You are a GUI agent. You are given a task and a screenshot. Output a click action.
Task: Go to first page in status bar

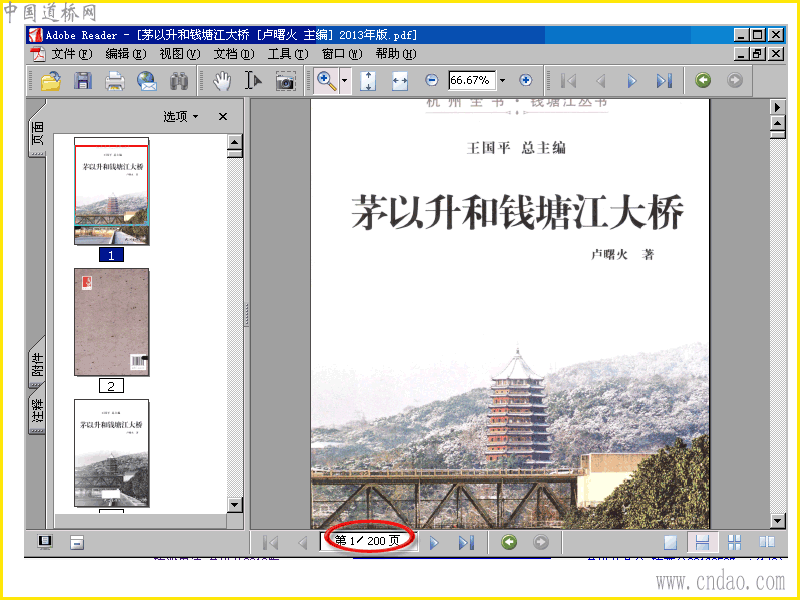tap(270, 542)
